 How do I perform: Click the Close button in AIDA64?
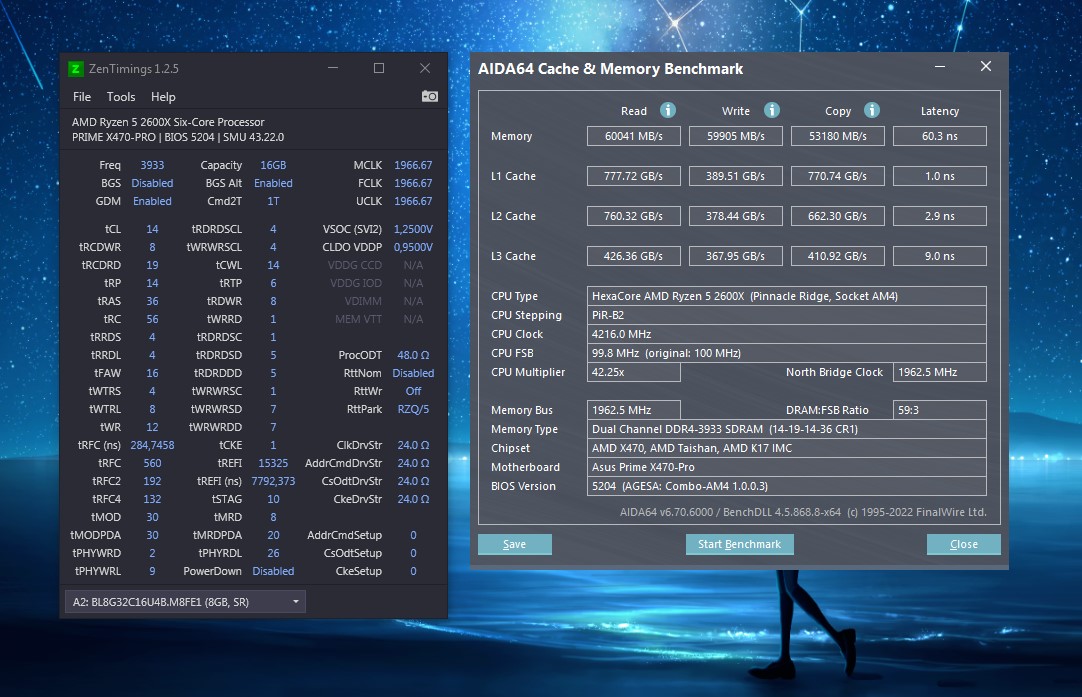pyautogui.click(x=963, y=544)
